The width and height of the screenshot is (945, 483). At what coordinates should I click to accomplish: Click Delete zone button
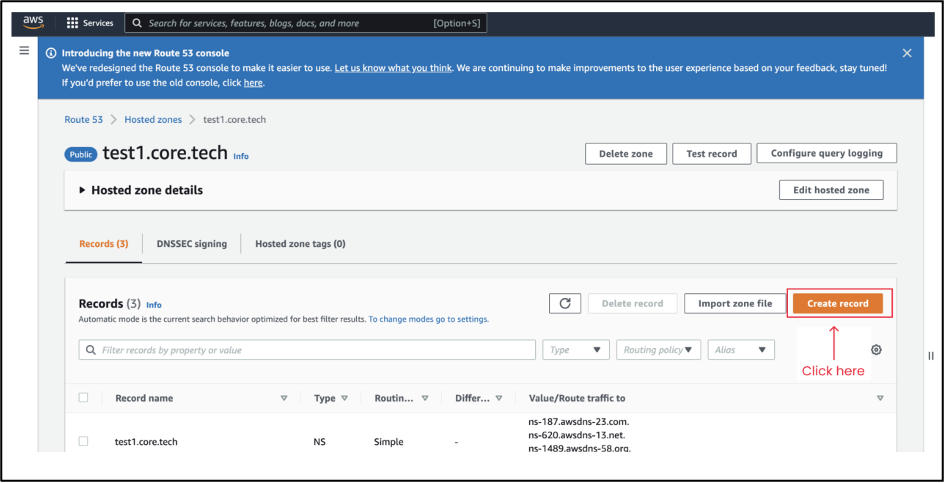(626, 154)
